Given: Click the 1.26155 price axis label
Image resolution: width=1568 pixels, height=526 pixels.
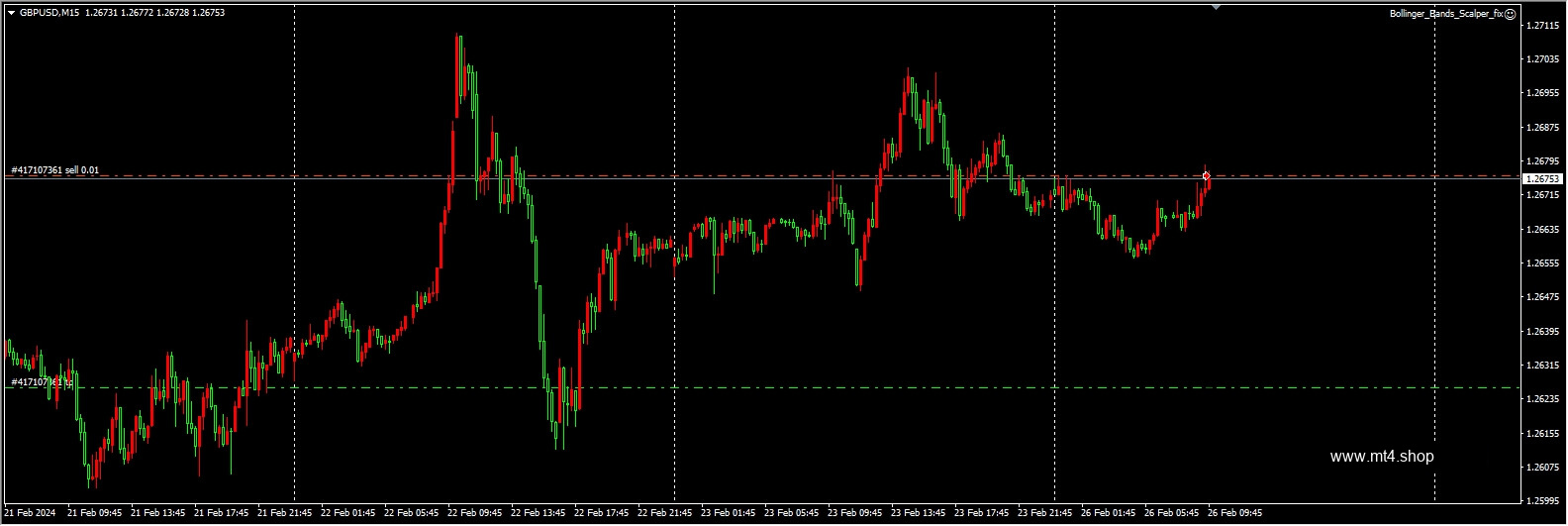Looking at the screenshot, I should tap(1543, 434).
